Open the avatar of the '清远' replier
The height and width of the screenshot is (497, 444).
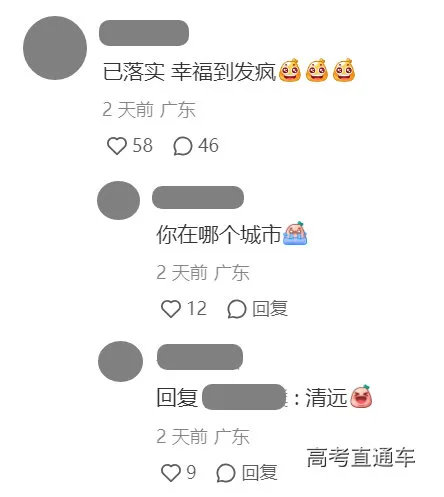coord(120,361)
